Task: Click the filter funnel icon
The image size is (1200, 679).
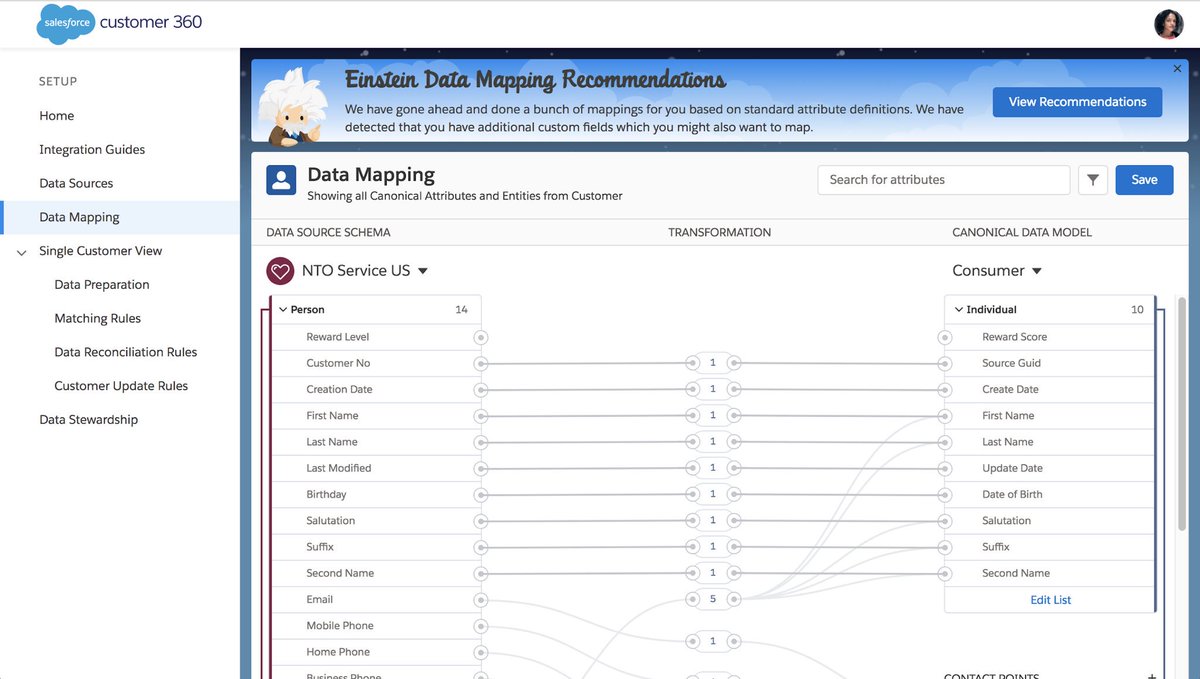Action: [1093, 180]
